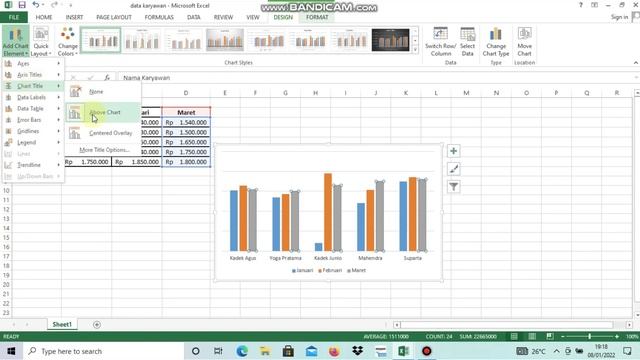This screenshot has height=360, width=640.
Task: Switch to the HOME tab
Action: pos(44,17)
